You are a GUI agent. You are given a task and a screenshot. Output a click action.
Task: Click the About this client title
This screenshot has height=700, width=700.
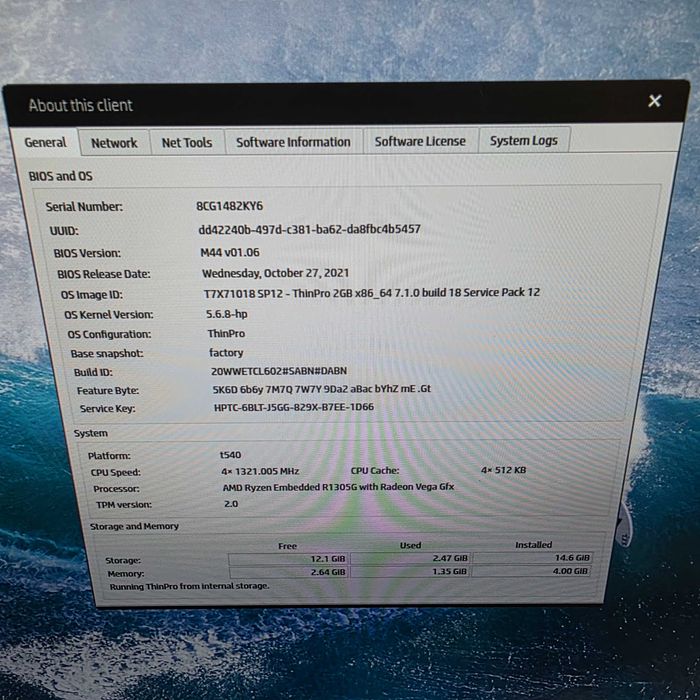tap(80, 105)
